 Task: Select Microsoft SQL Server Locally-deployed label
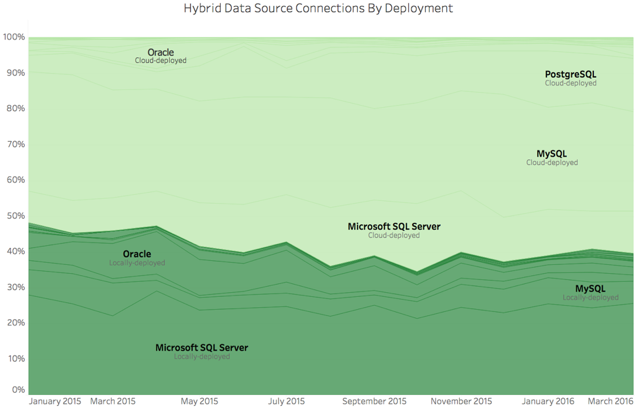coord(202,352)
